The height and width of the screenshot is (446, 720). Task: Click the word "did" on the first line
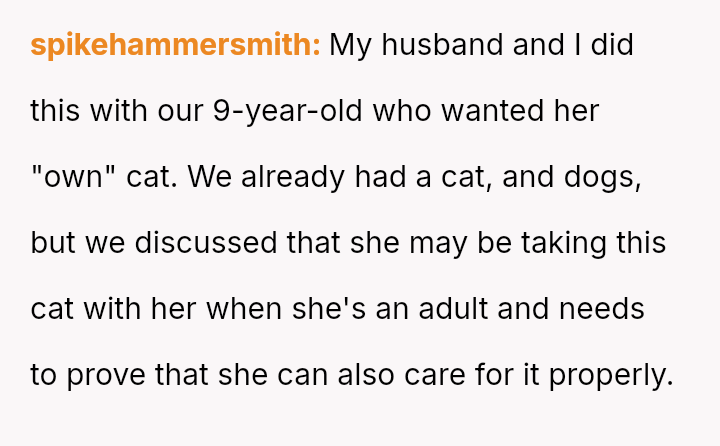(x=612, y=45)
